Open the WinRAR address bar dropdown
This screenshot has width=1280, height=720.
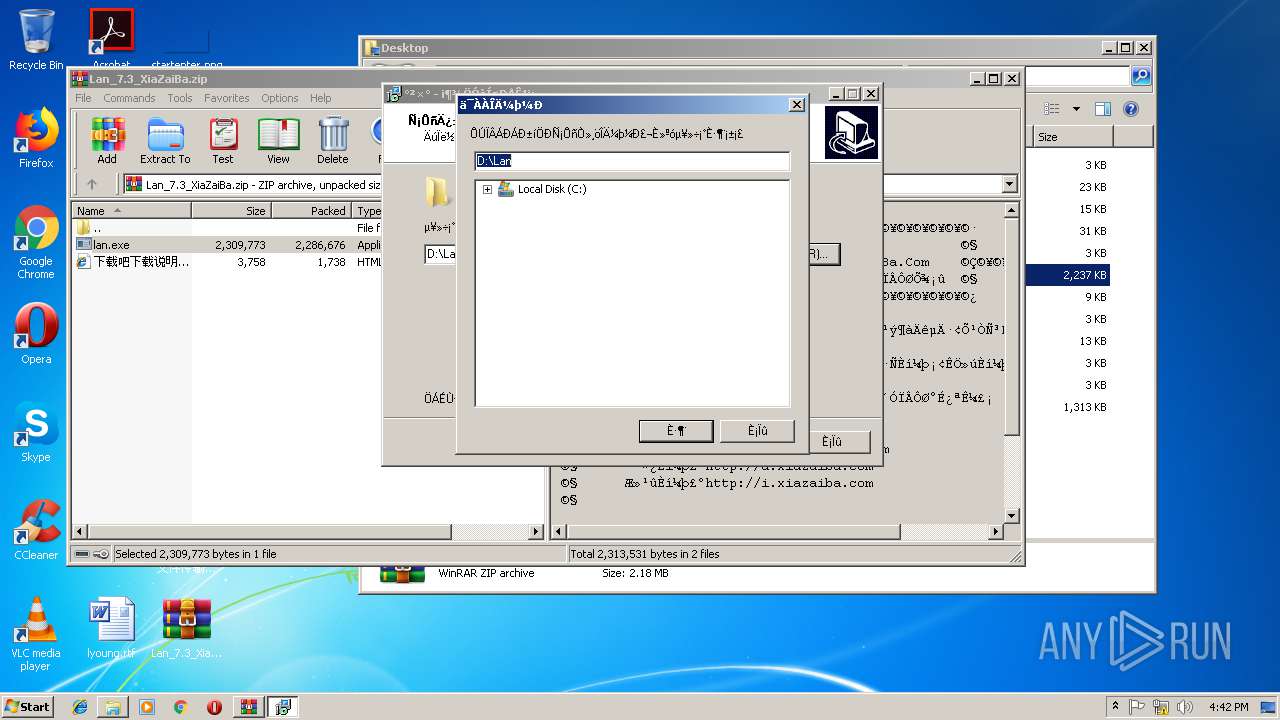coord(1009,184)
